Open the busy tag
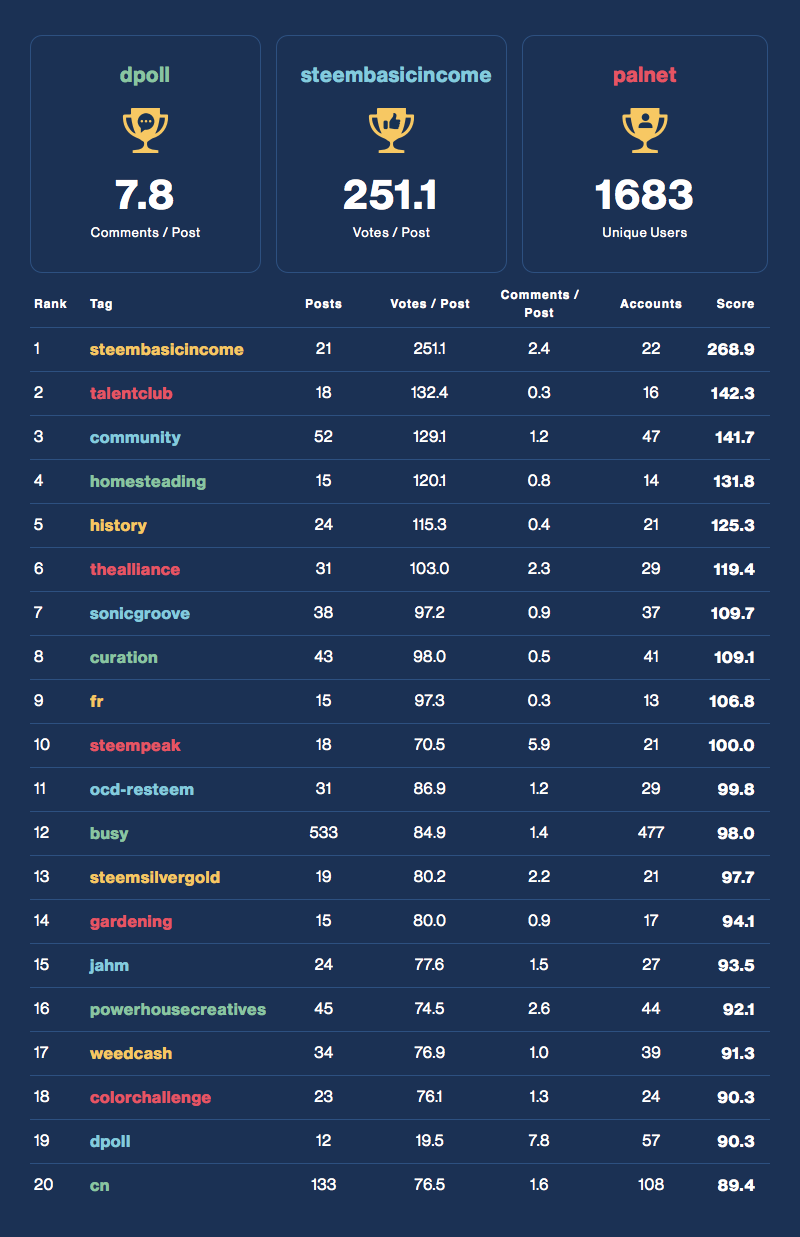Image resolution: width=800 pixels, height=1237 pixels. pyautogui.click(x=109, y=834)
